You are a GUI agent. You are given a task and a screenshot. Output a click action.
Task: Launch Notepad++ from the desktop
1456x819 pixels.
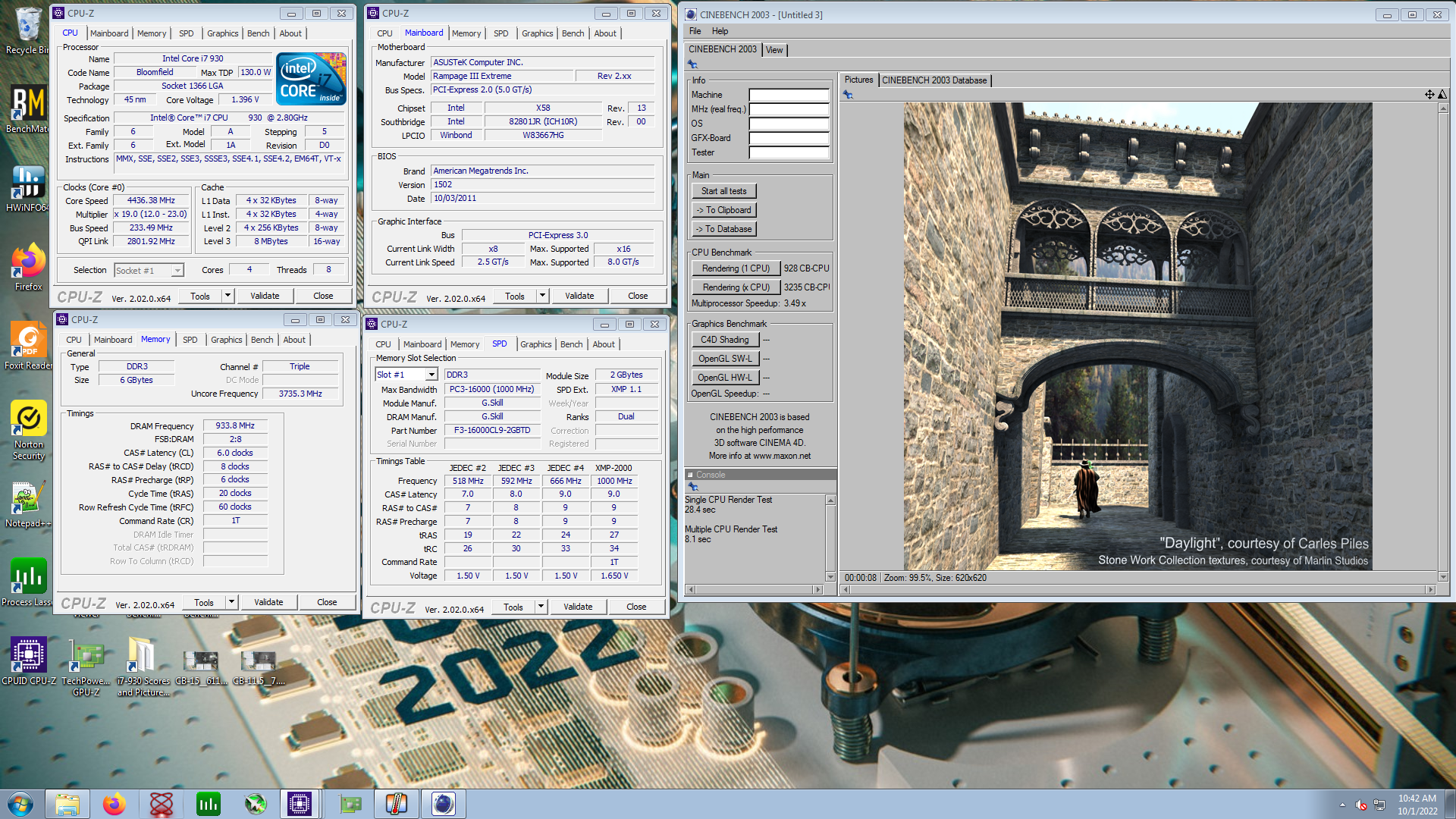[x=28, y=504]
